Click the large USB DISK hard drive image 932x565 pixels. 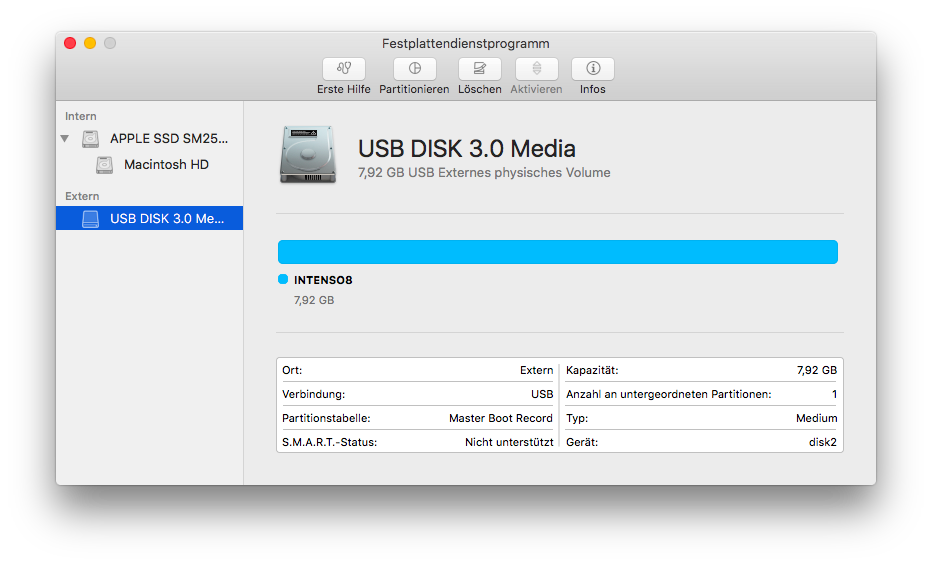point(309,155)
